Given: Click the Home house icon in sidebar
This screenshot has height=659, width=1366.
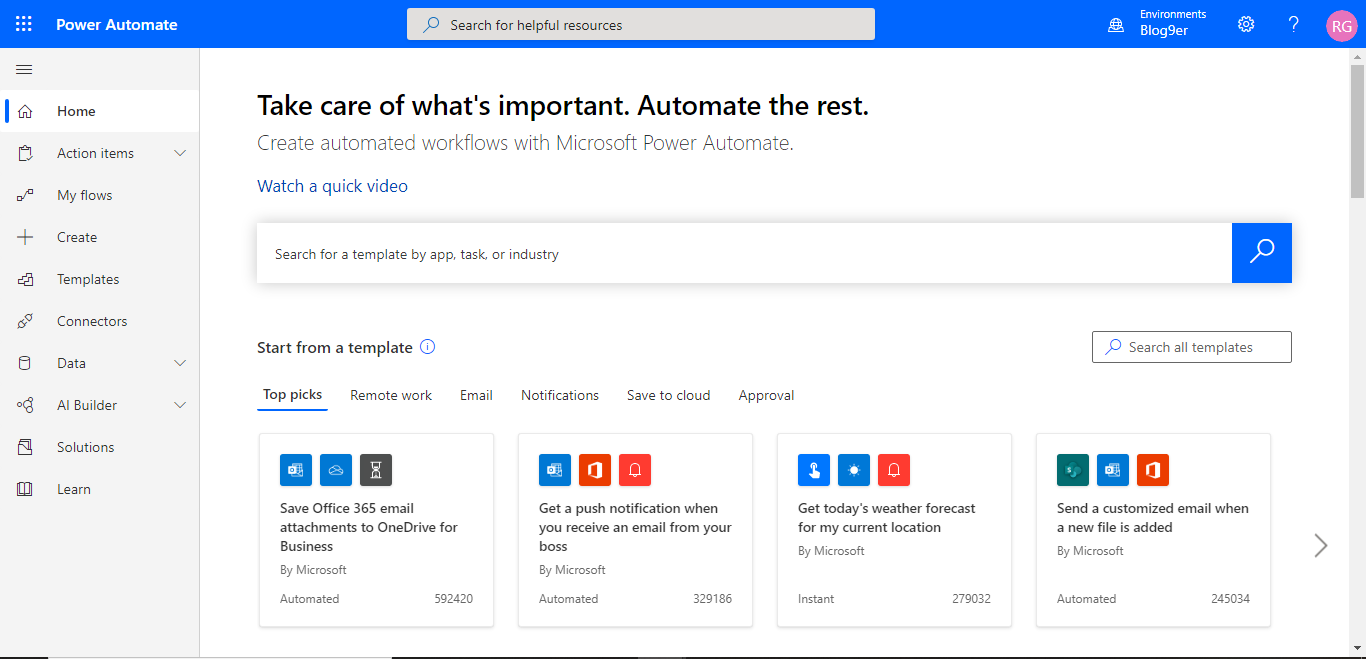Looking at the screenshot, I should [26, 111].
